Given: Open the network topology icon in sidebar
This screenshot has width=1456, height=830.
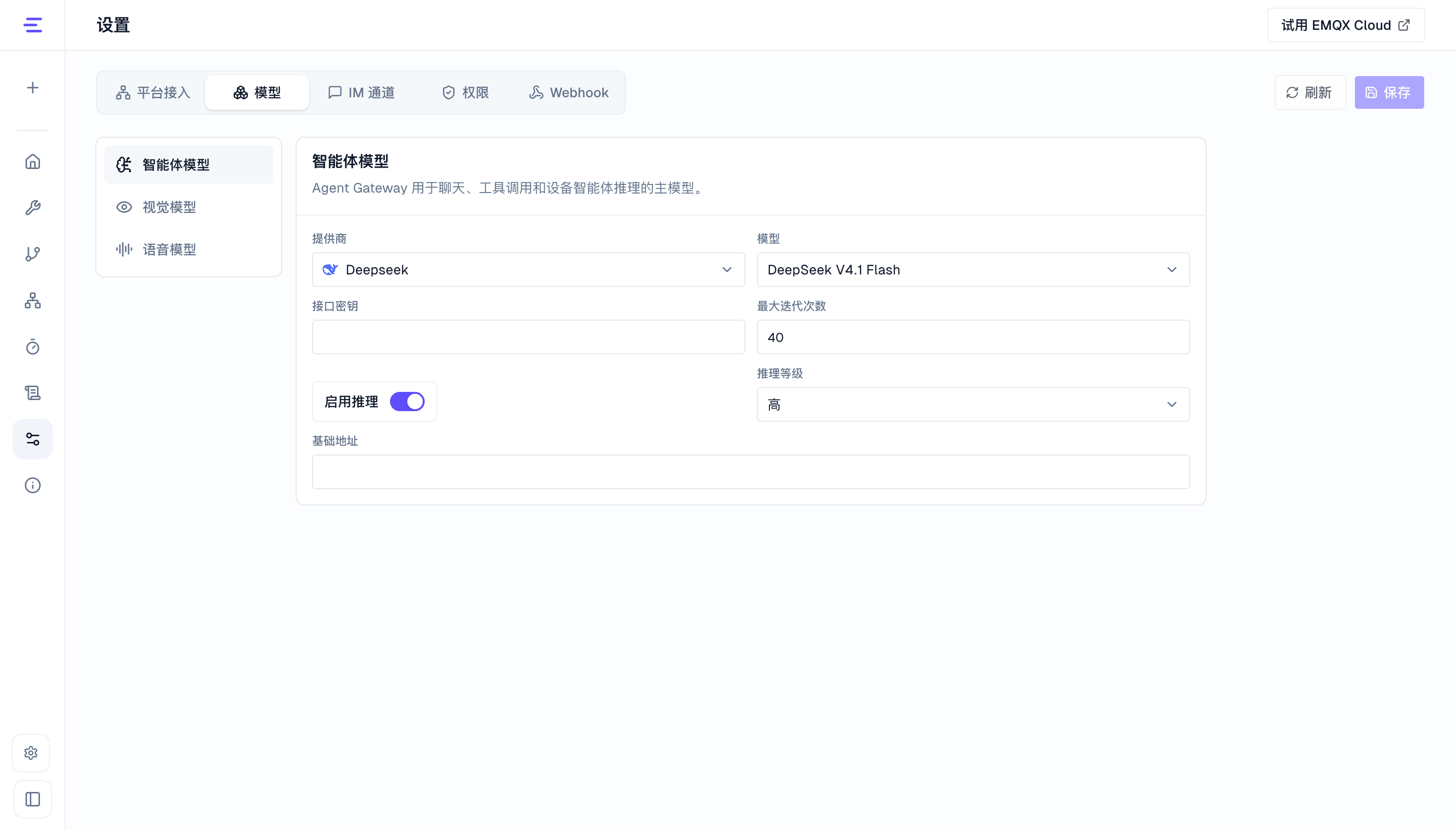Looking at the screenshot, I should pyautogui.click(x=32, y=300).
